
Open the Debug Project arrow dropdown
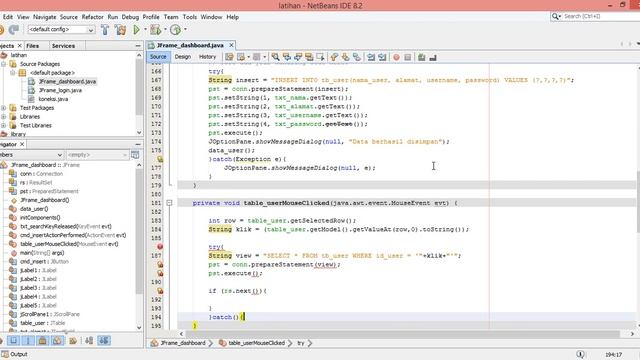165,29
